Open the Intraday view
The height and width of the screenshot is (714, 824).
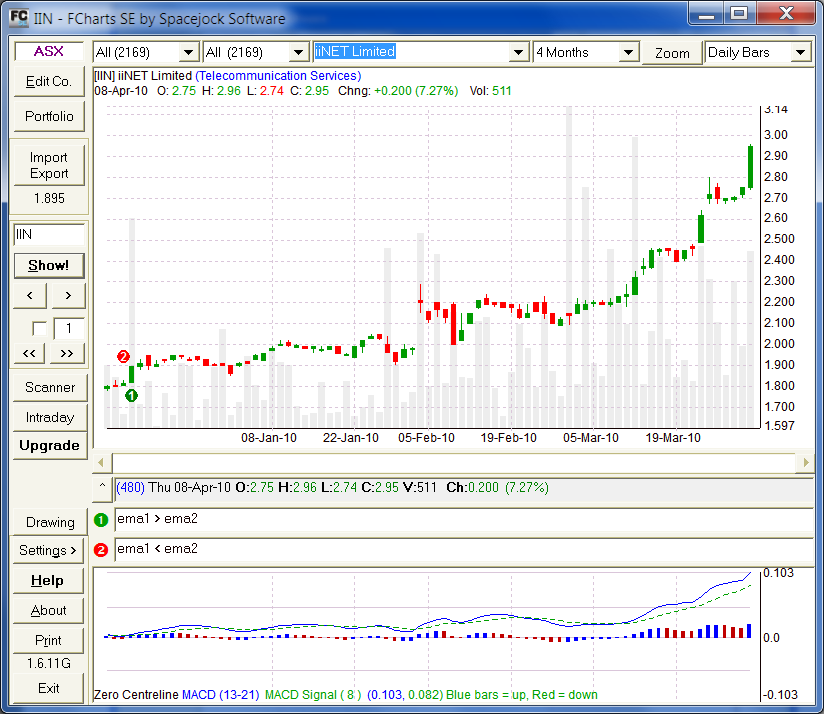(50, 418)
